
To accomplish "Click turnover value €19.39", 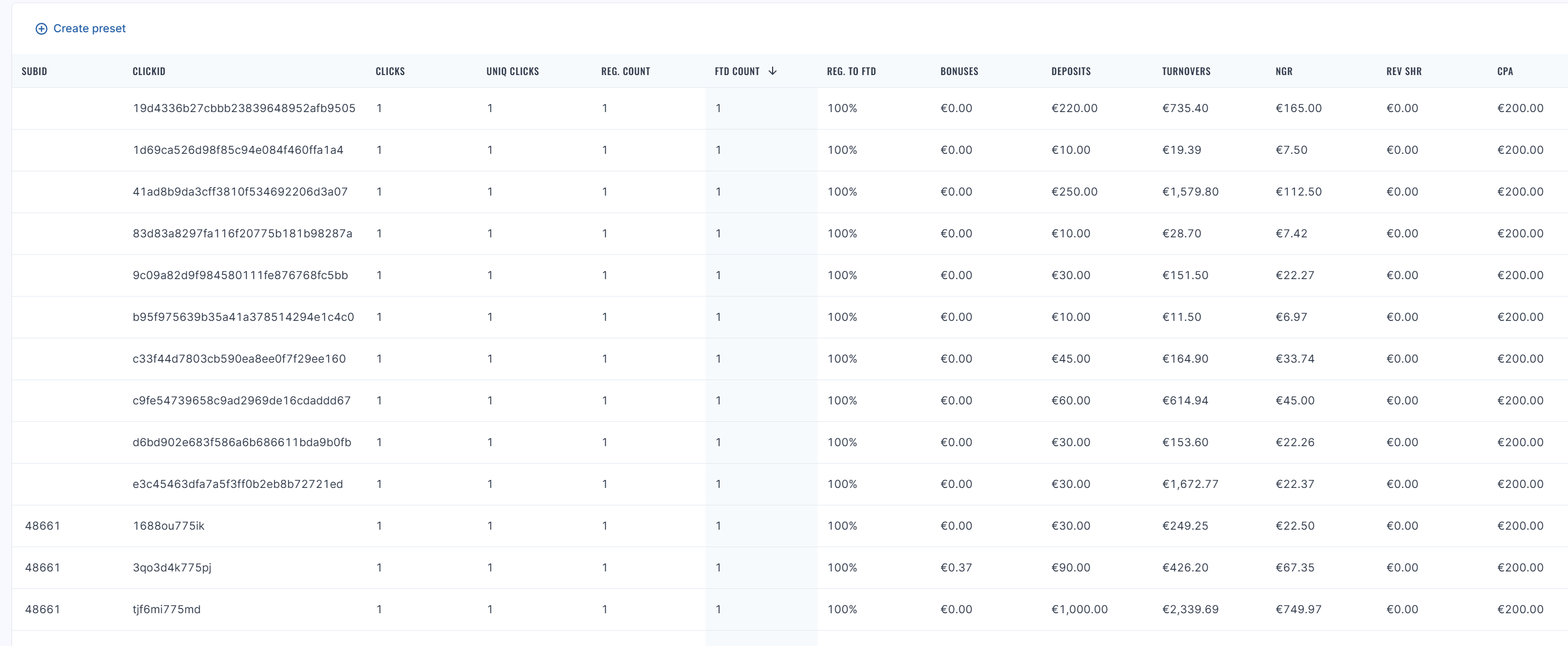I will click(1181, 150).
